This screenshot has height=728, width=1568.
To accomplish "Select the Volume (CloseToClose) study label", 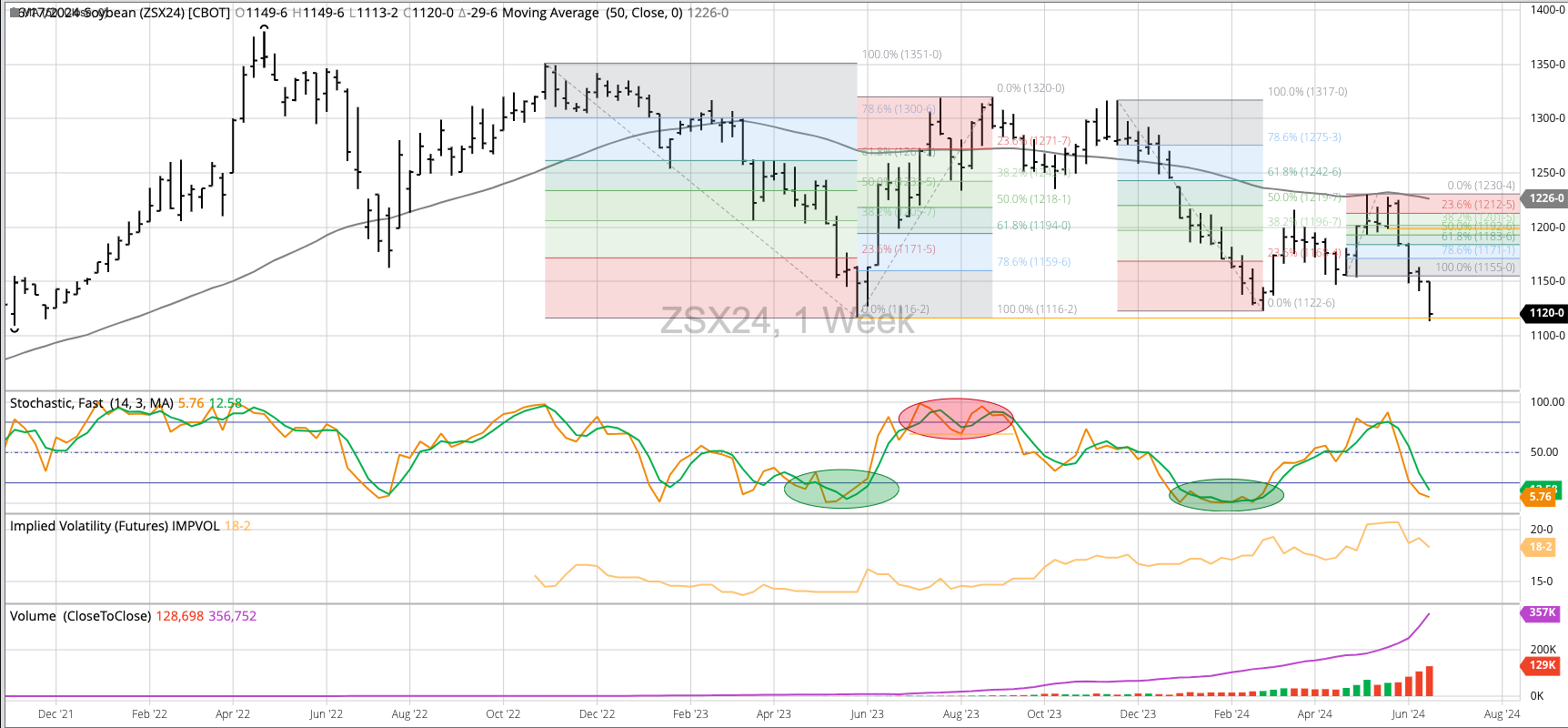I will 80,616.
